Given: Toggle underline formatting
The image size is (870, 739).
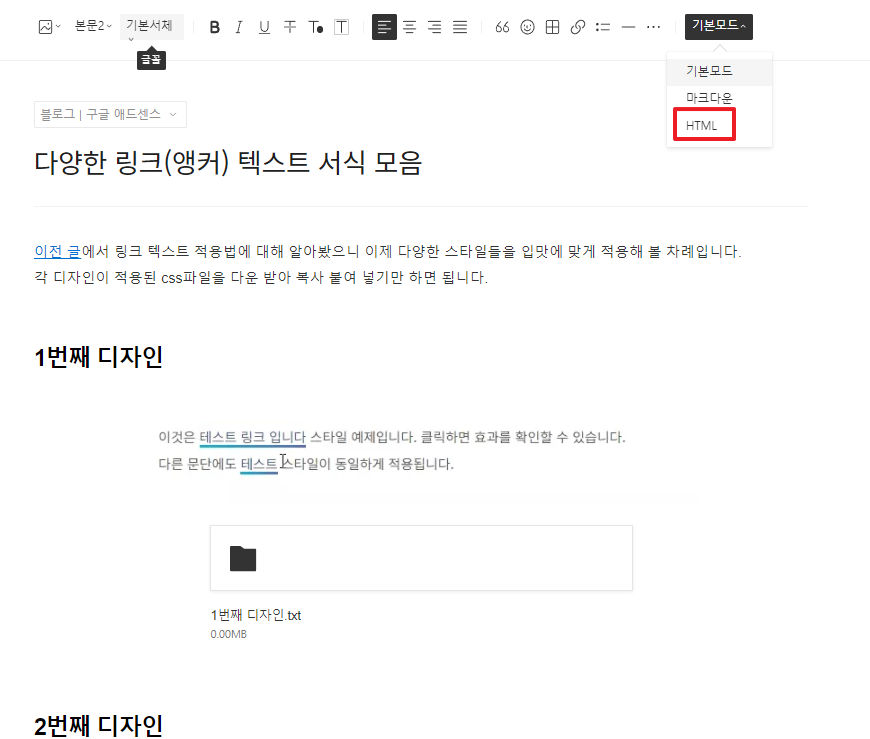Looking at the screenshot, I should (x=264, y=27).
